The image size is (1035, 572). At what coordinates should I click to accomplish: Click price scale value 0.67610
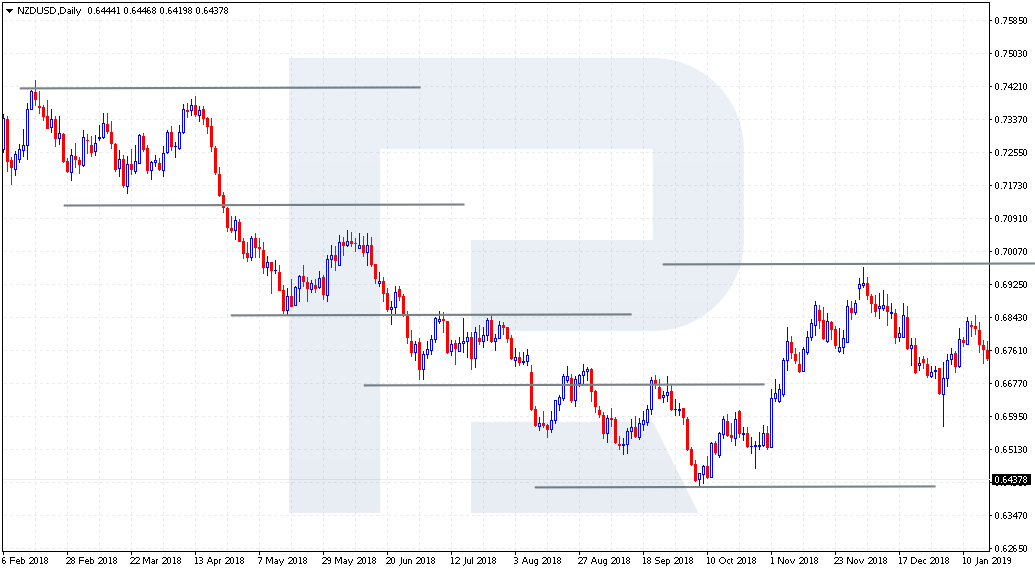click(x=1011, y=350)
